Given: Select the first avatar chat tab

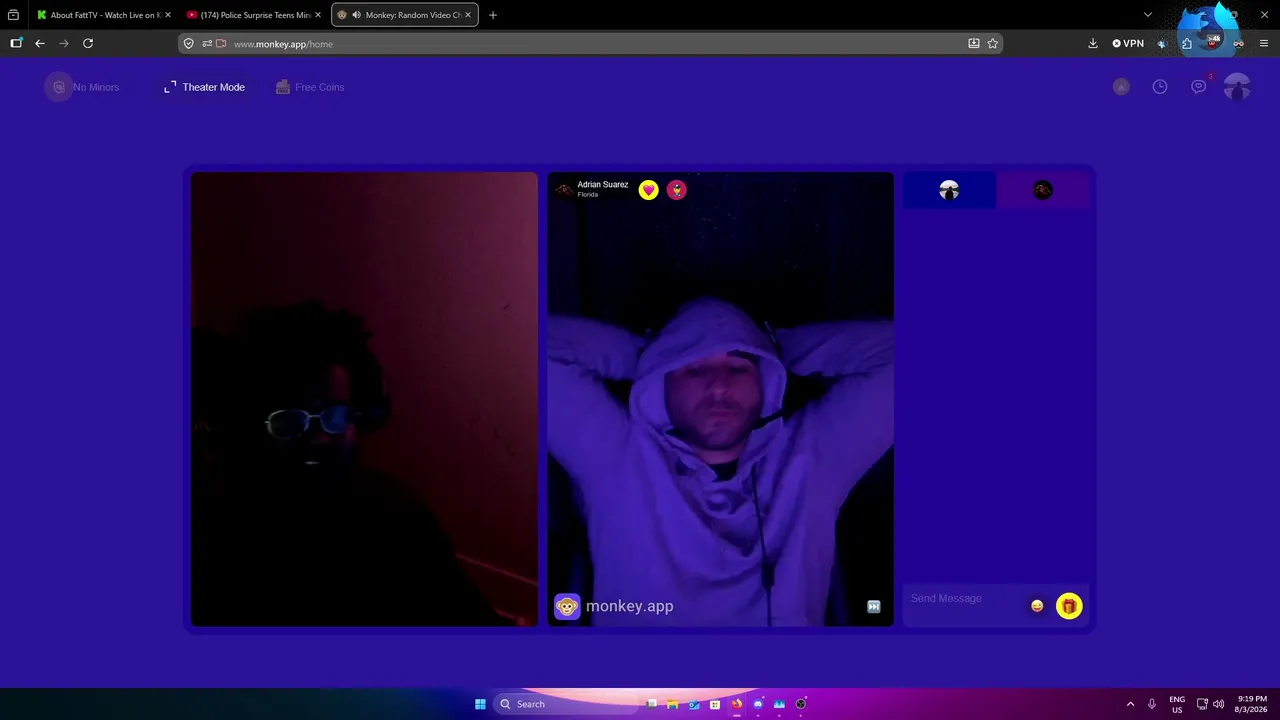Looking at the screenshot, I should click(x=949, y=190).
